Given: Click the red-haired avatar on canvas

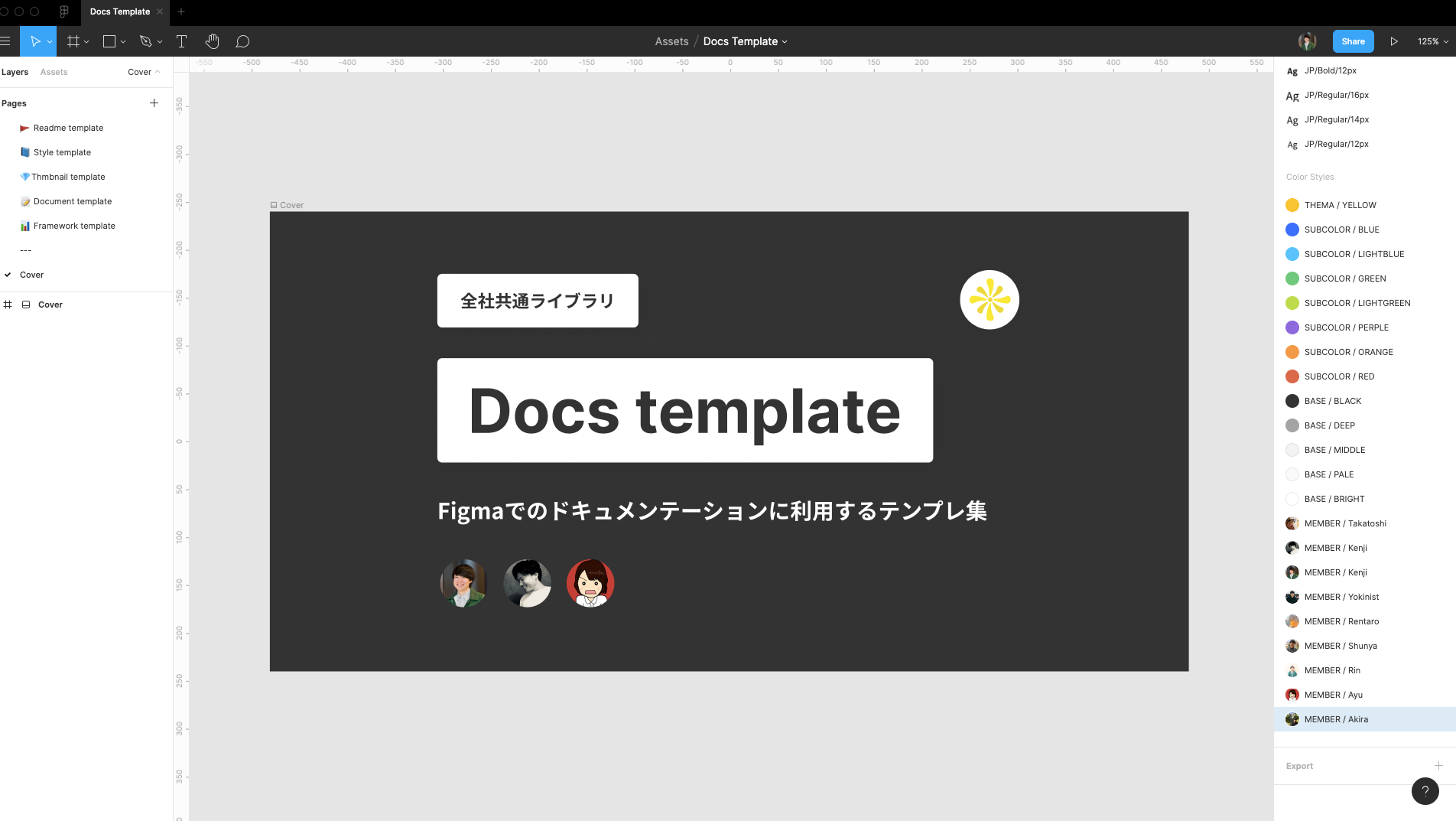Looking at the screenshot, I should tap(590, 583).
